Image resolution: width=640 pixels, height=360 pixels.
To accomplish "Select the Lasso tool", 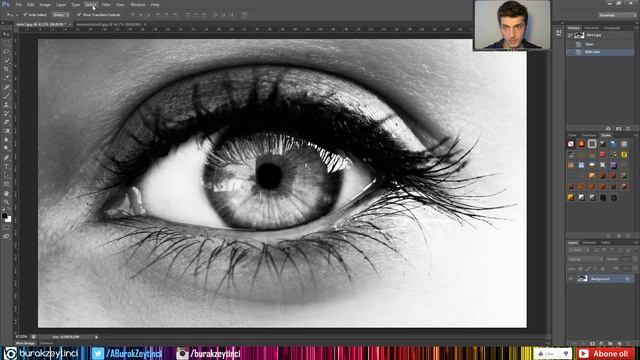I will [x=6, y=52].
